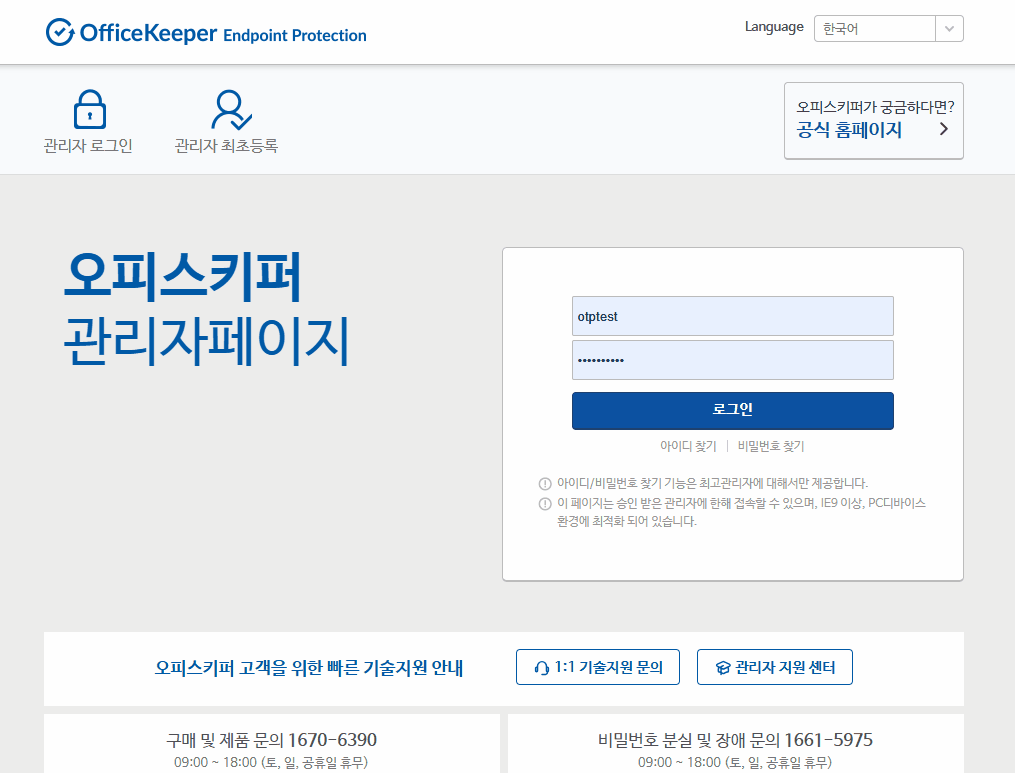Click the headset icon in 1:1 기술지원 문의
Viewport: 1015px width, 773px height.
541,668
